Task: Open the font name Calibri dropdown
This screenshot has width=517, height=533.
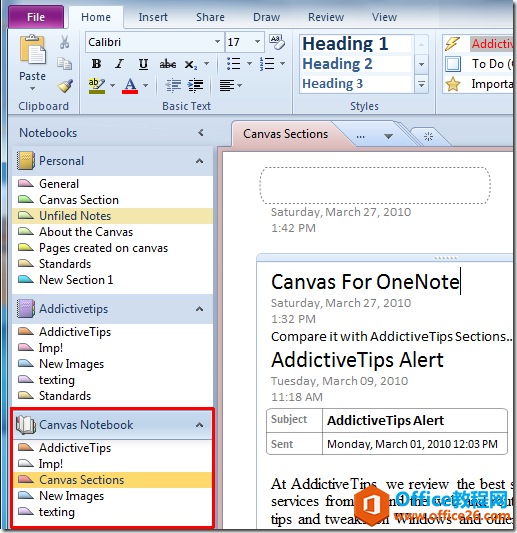Action: pyautogui.click(x=218, y=42)
